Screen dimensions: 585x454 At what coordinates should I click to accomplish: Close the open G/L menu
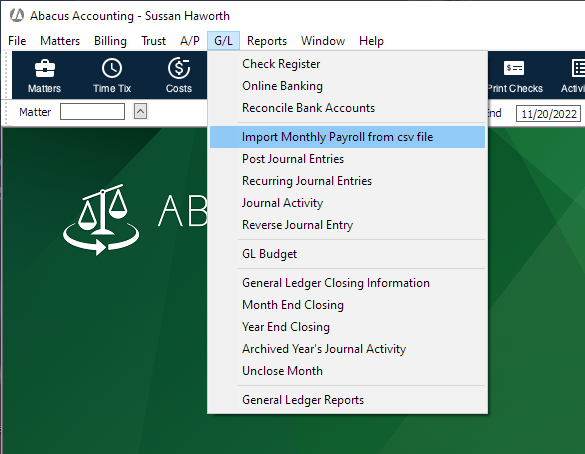tap(223, 41)
